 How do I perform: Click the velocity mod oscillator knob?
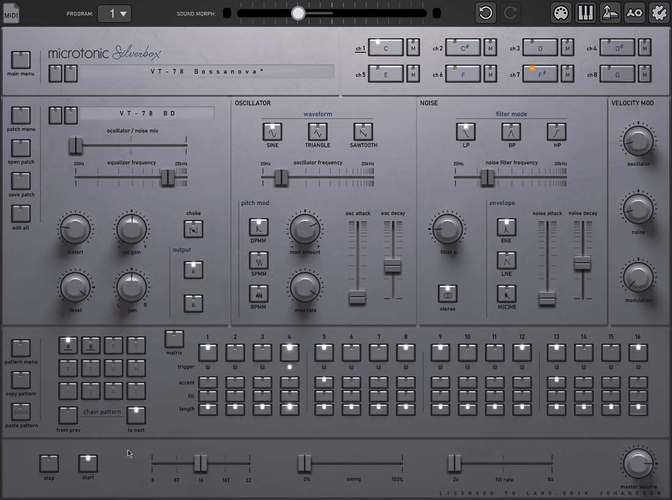coord(638,141)
